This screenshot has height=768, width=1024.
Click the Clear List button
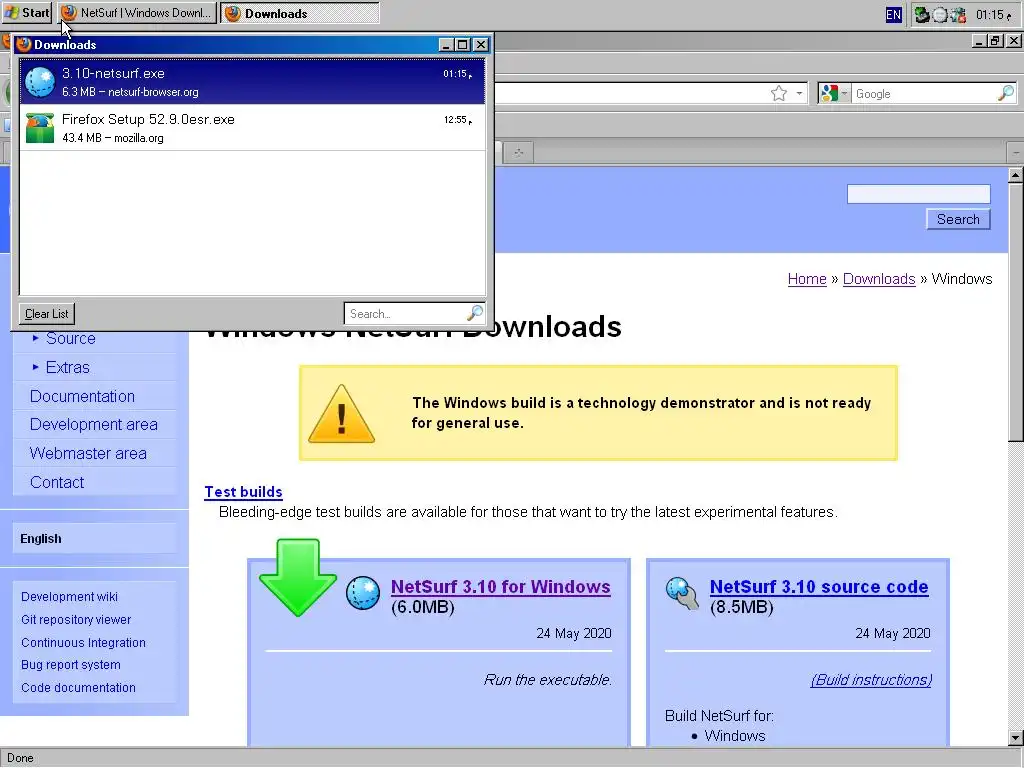point(46,313)
